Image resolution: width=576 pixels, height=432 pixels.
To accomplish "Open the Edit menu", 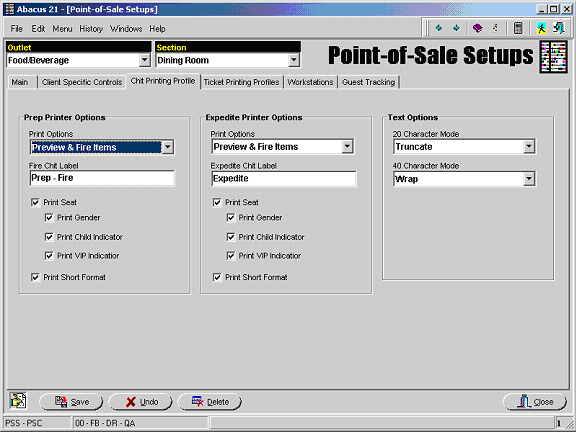I will (38, 29).
